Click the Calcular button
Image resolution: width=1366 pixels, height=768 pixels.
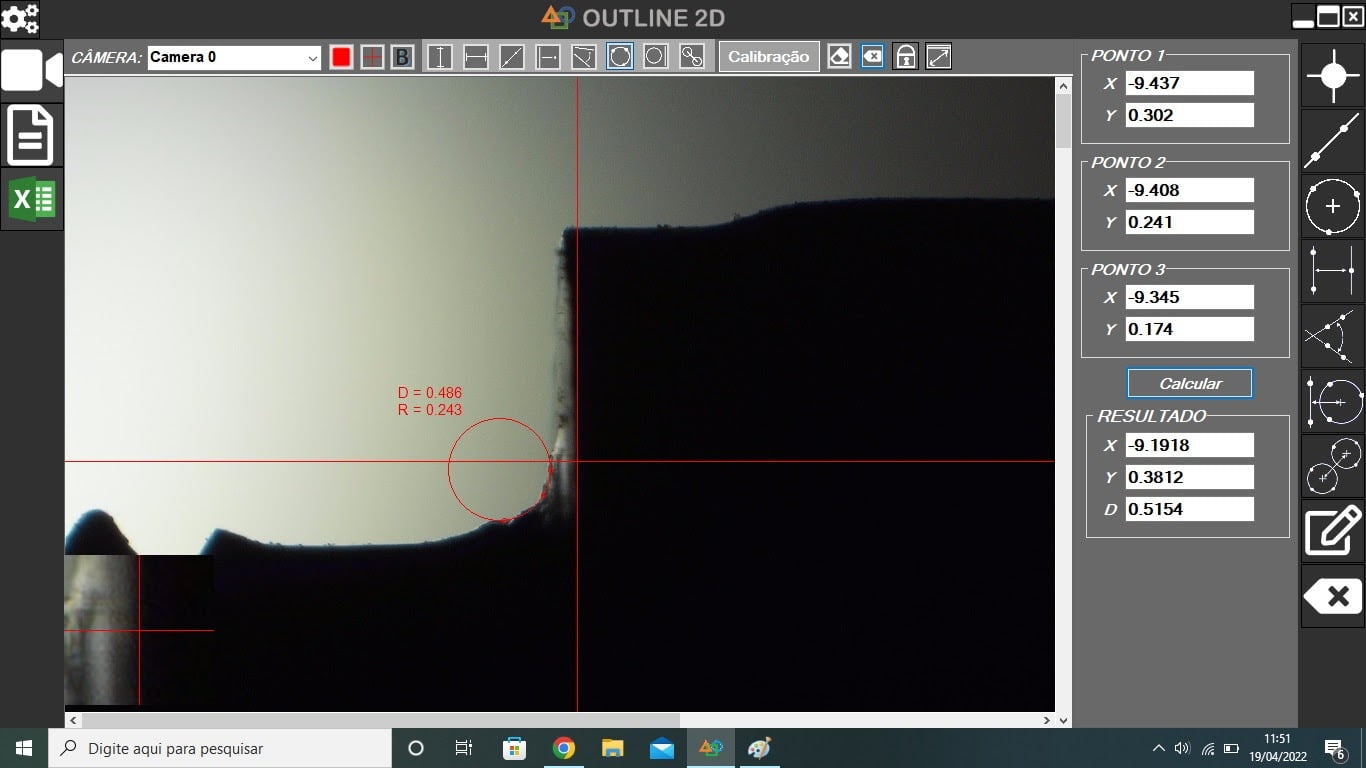point(1190,383)
